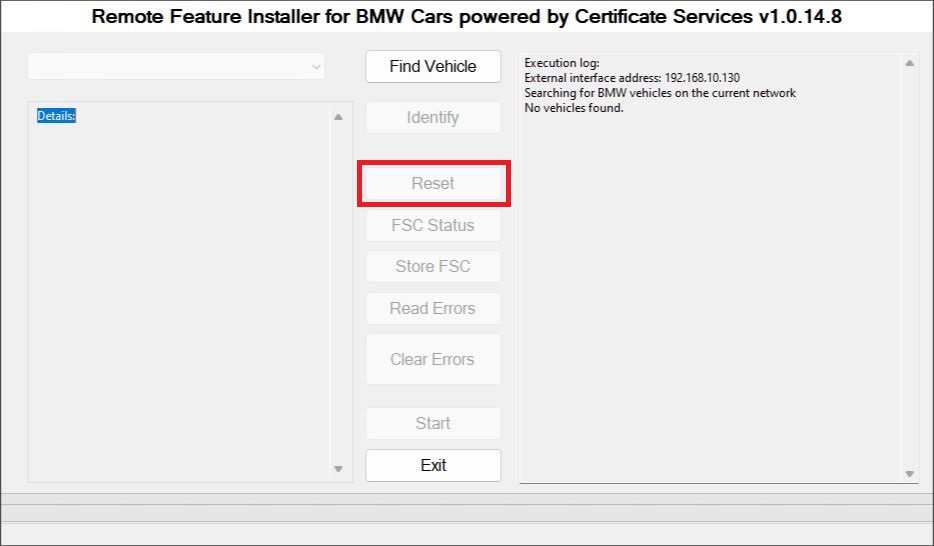
Task: Click the Read Errors button
Action: click(433, 308)
